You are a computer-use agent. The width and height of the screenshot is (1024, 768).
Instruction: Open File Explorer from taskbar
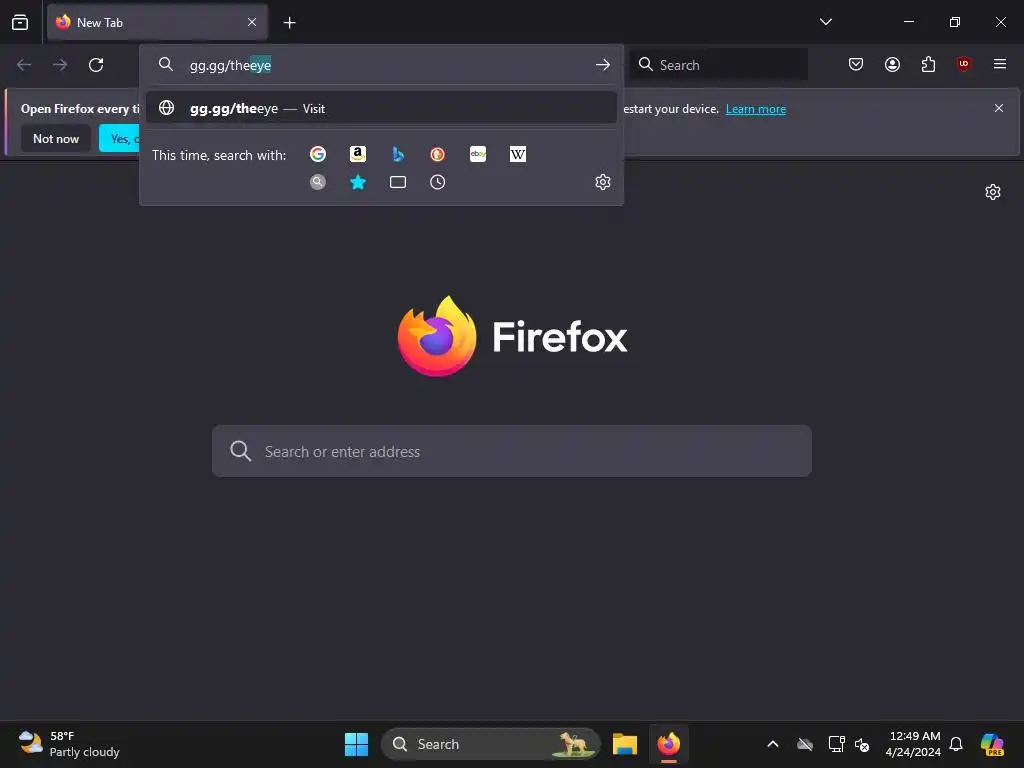point(625,744)
